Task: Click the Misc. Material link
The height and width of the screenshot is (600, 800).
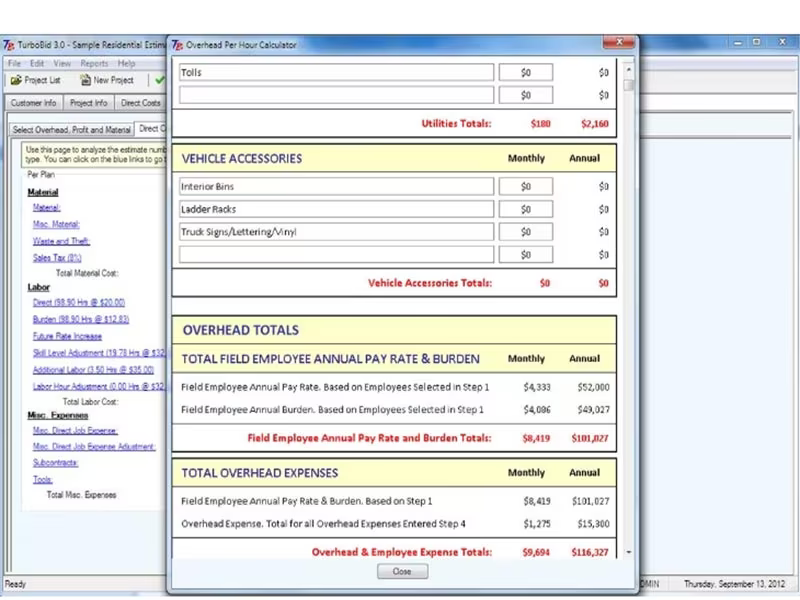Action: coord(56,224)
